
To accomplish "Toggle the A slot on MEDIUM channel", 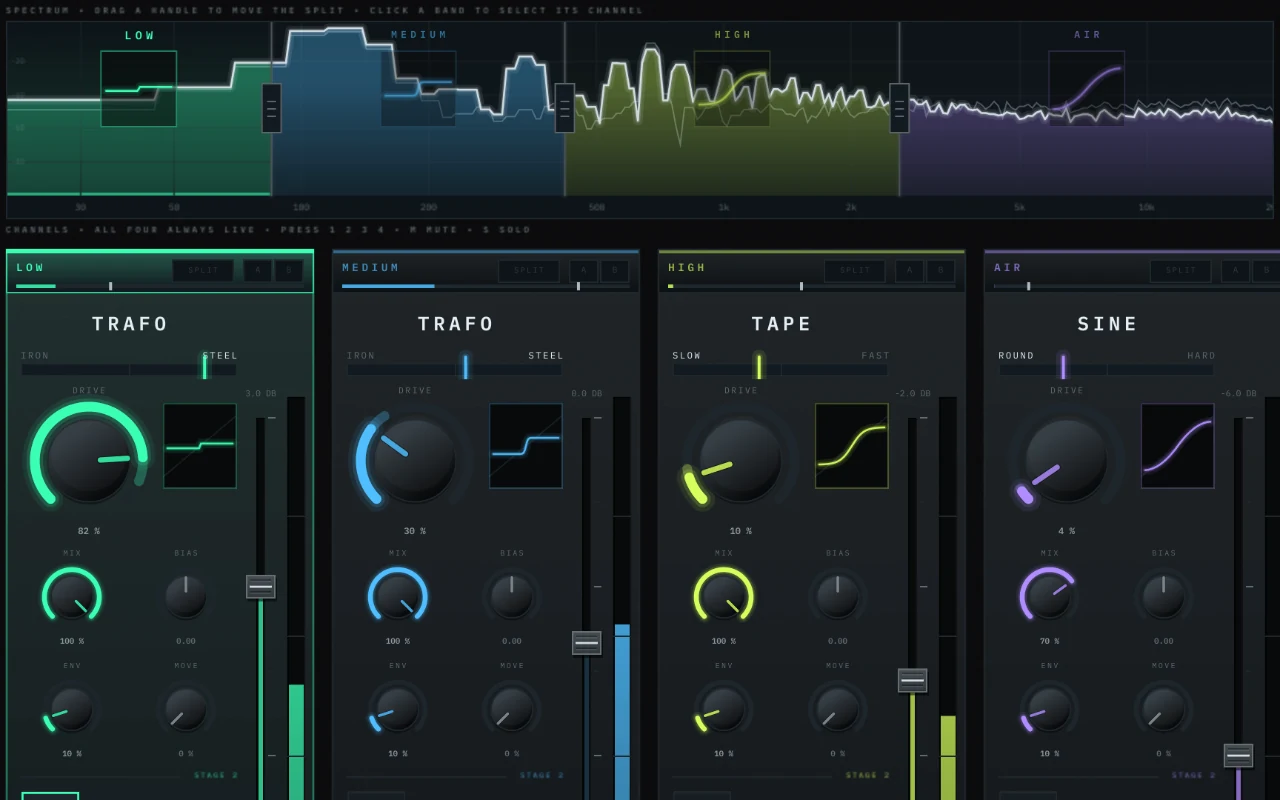I will 584,271.
